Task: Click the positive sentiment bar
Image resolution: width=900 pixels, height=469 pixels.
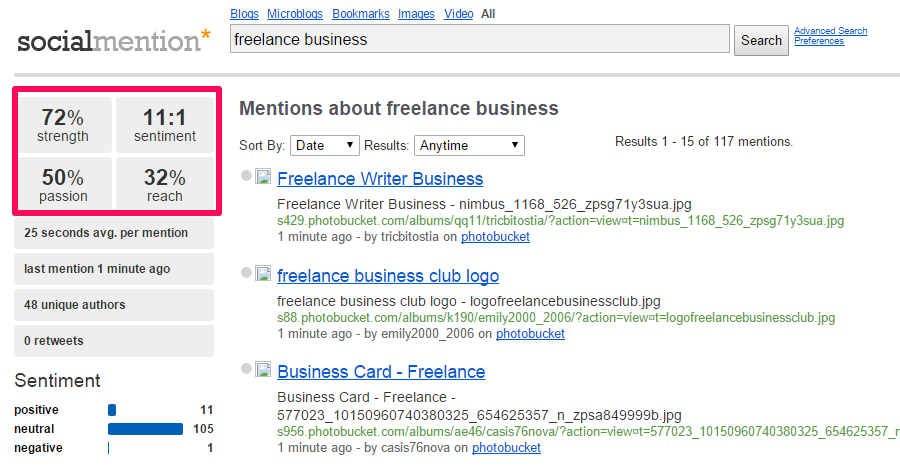Action: pyautogui.click(x=112, y=410)
